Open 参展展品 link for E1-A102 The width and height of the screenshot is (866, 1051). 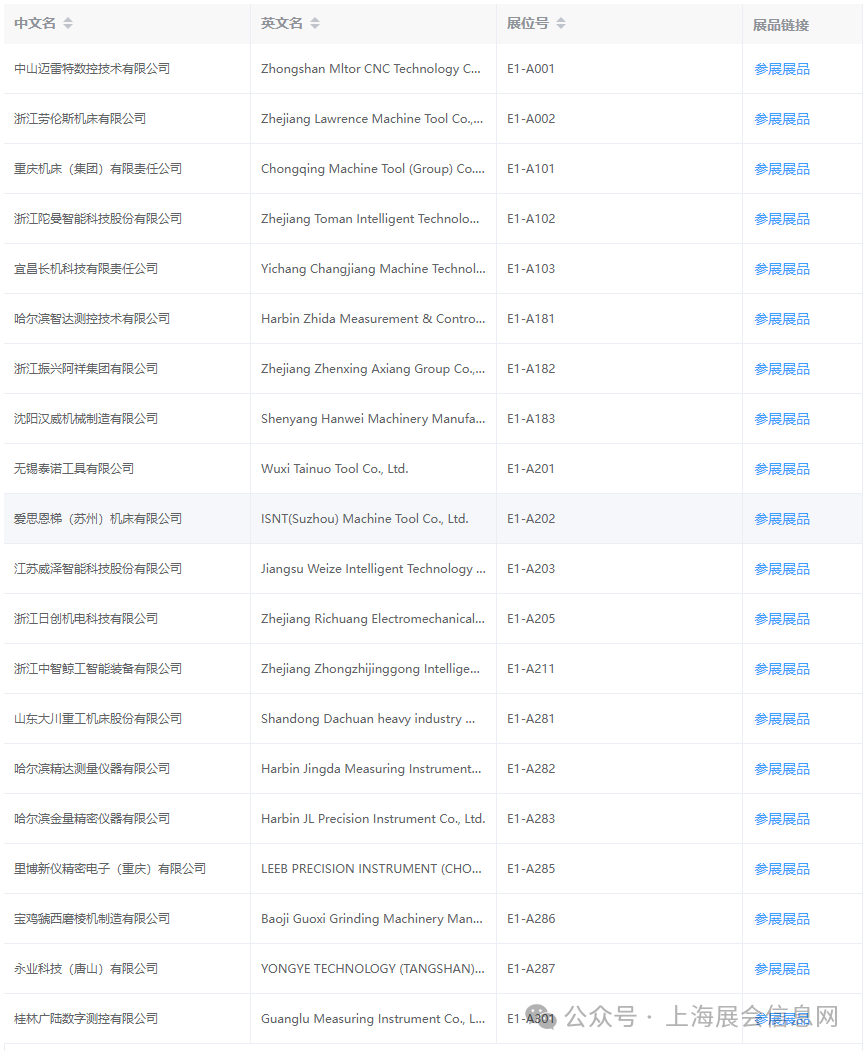pyautogui.click(x=782, y=219)
